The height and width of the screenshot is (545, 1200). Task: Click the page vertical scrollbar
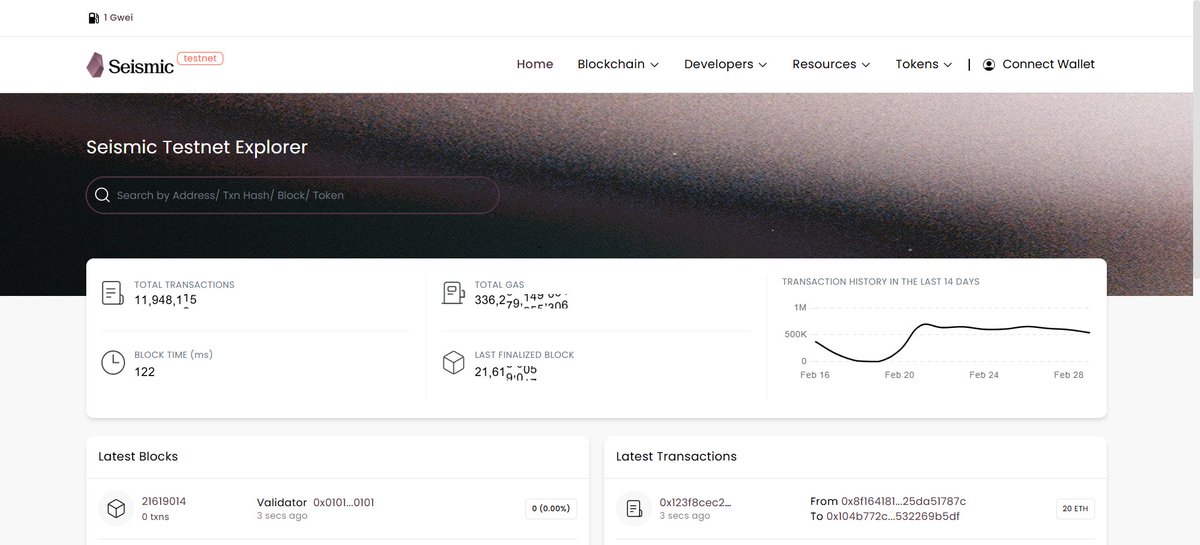(x=1195, y=140)
